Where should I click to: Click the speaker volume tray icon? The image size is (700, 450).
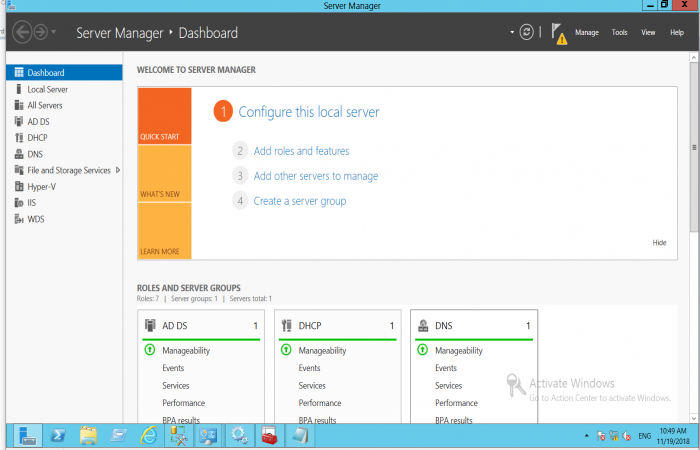[x=627, y=436]
